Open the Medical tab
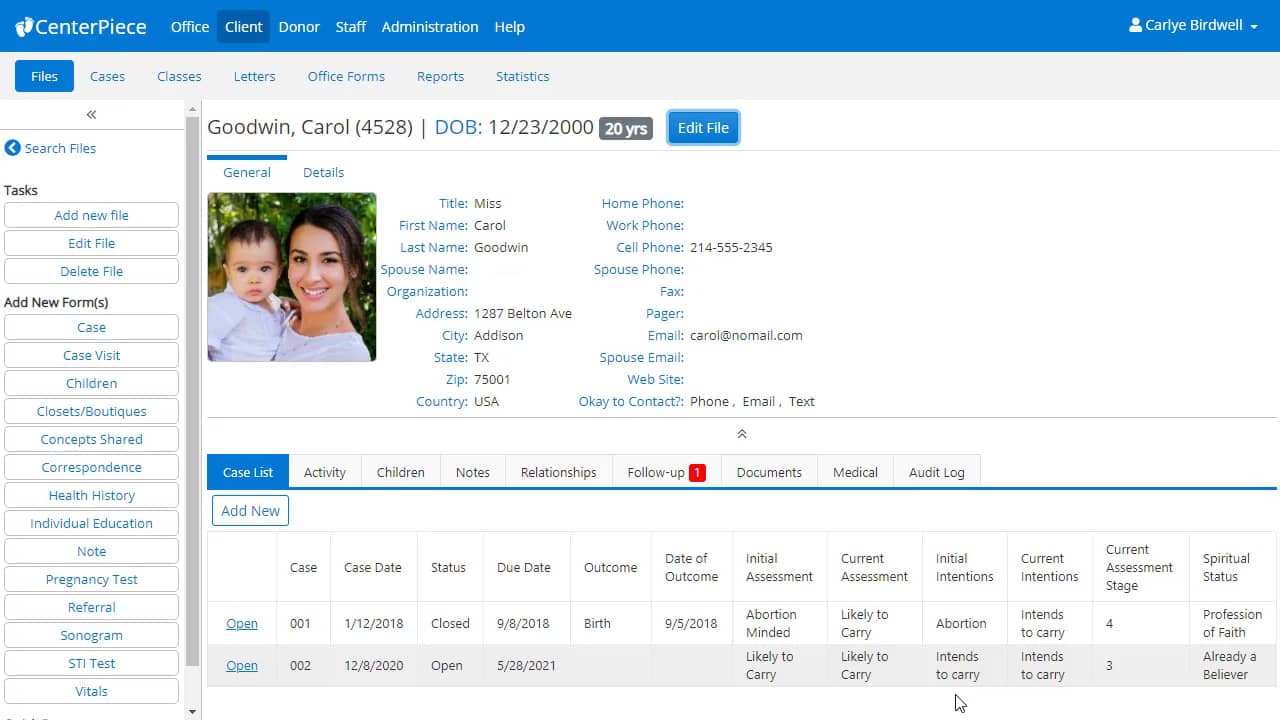Screen dimensions: 1280x720 [x=855, y=472]
